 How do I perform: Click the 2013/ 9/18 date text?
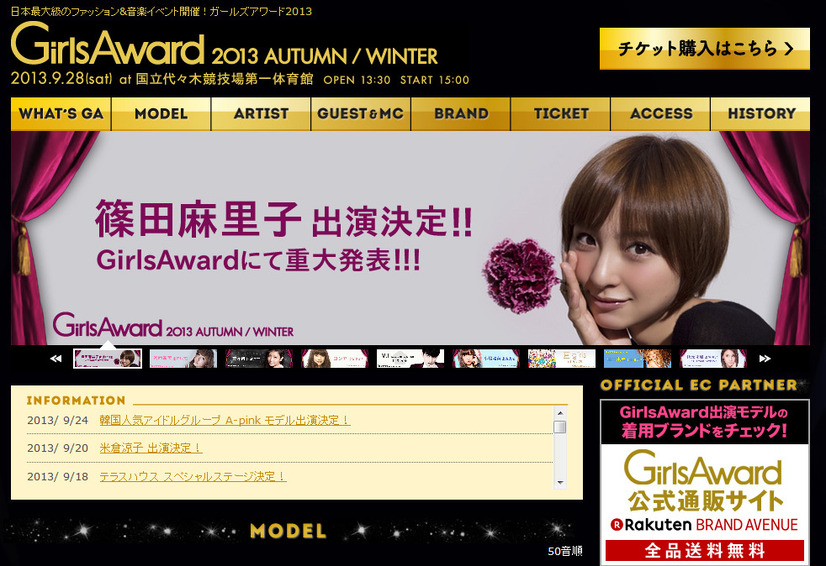(x=57, y=476)
